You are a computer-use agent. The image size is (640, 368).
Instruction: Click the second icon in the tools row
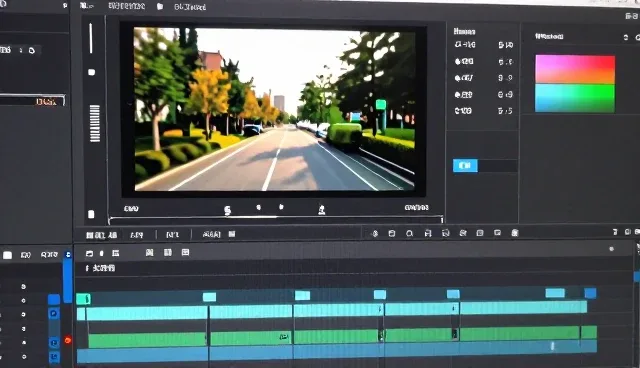click(392, 233)
